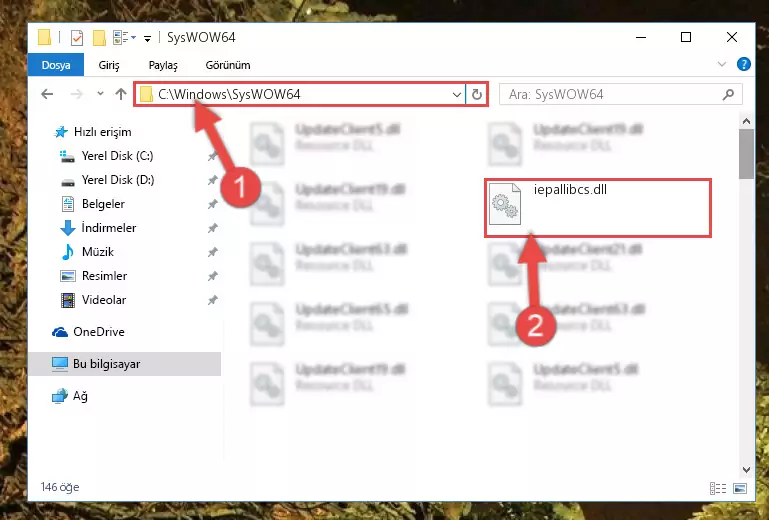Click the pin icon next to Belgeler

pyautogui.click(x=212, y=204)
